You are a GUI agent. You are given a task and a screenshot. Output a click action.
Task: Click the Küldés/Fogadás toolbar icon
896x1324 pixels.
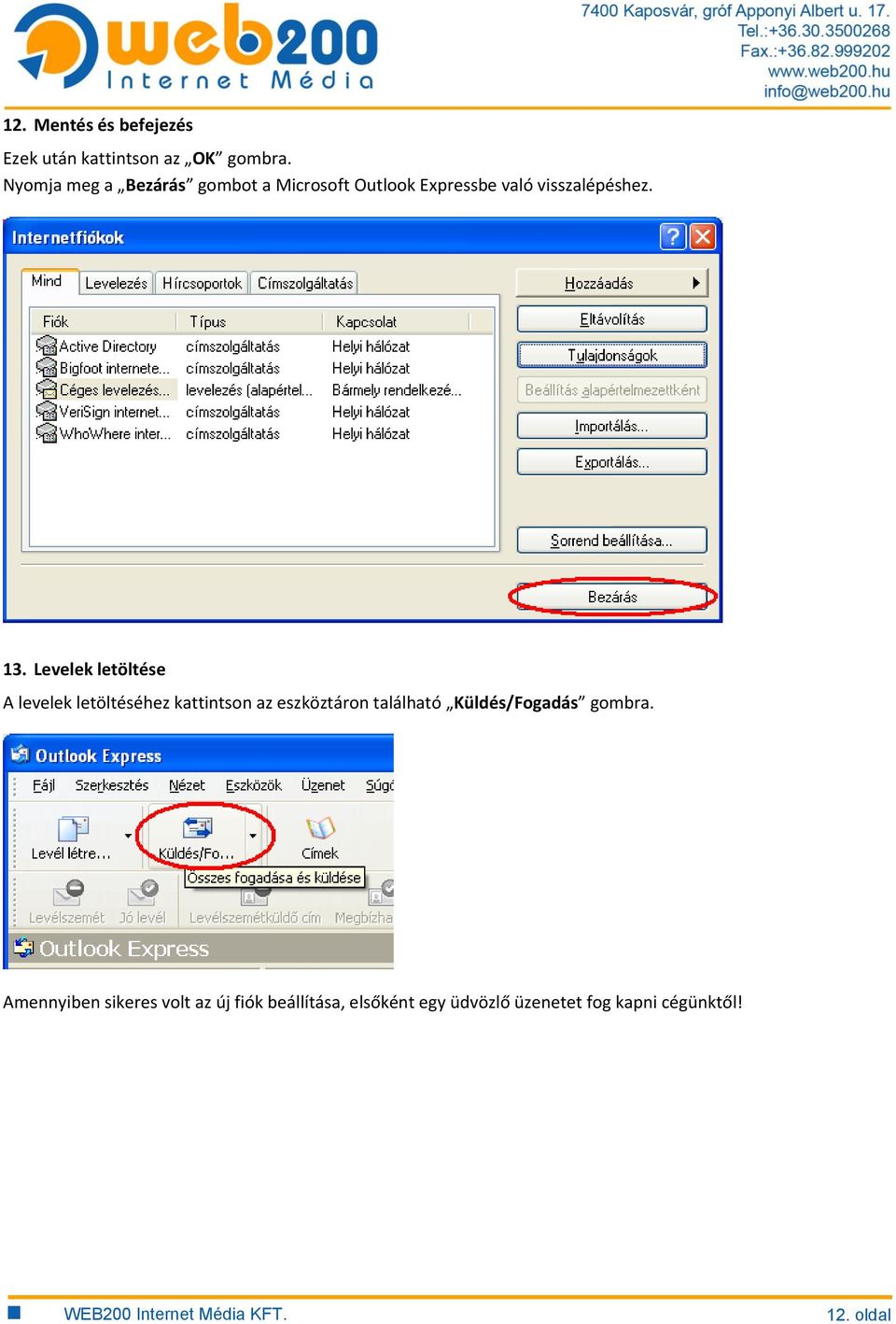coord(197,828)
